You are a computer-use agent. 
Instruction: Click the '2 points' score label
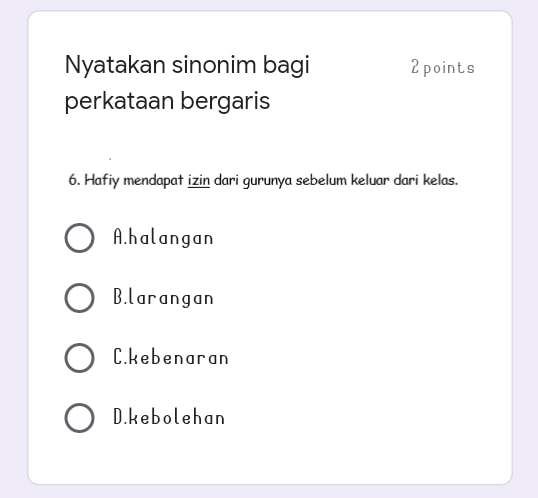coord(443,67)
